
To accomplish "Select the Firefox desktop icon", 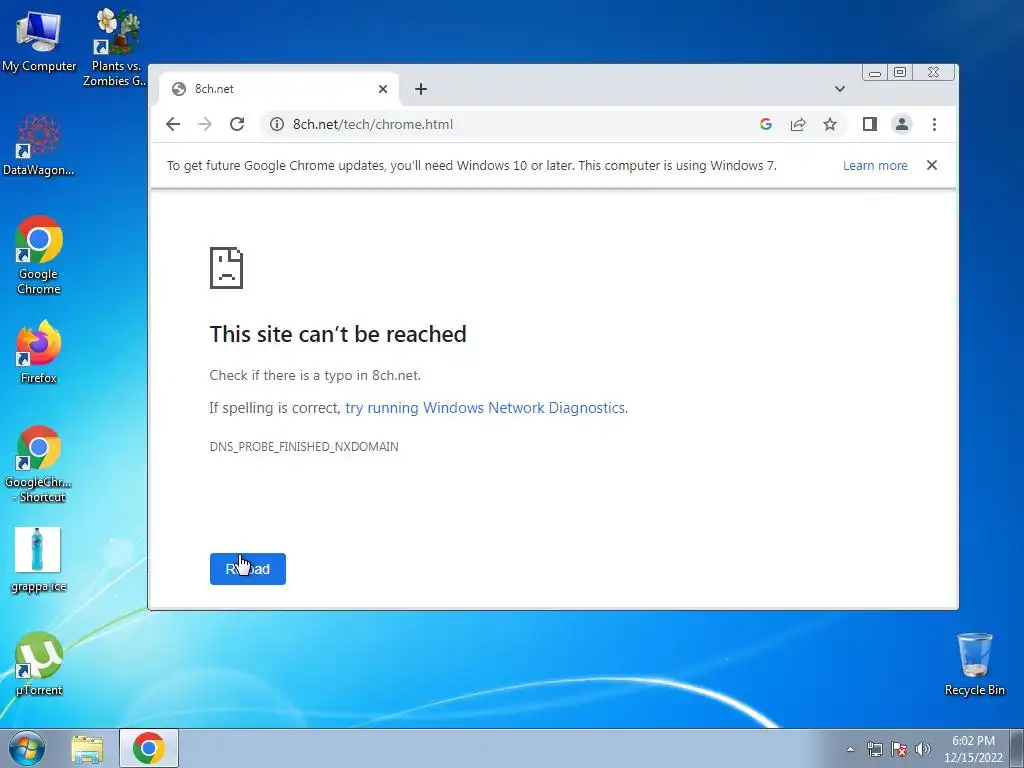I will 39,351.
